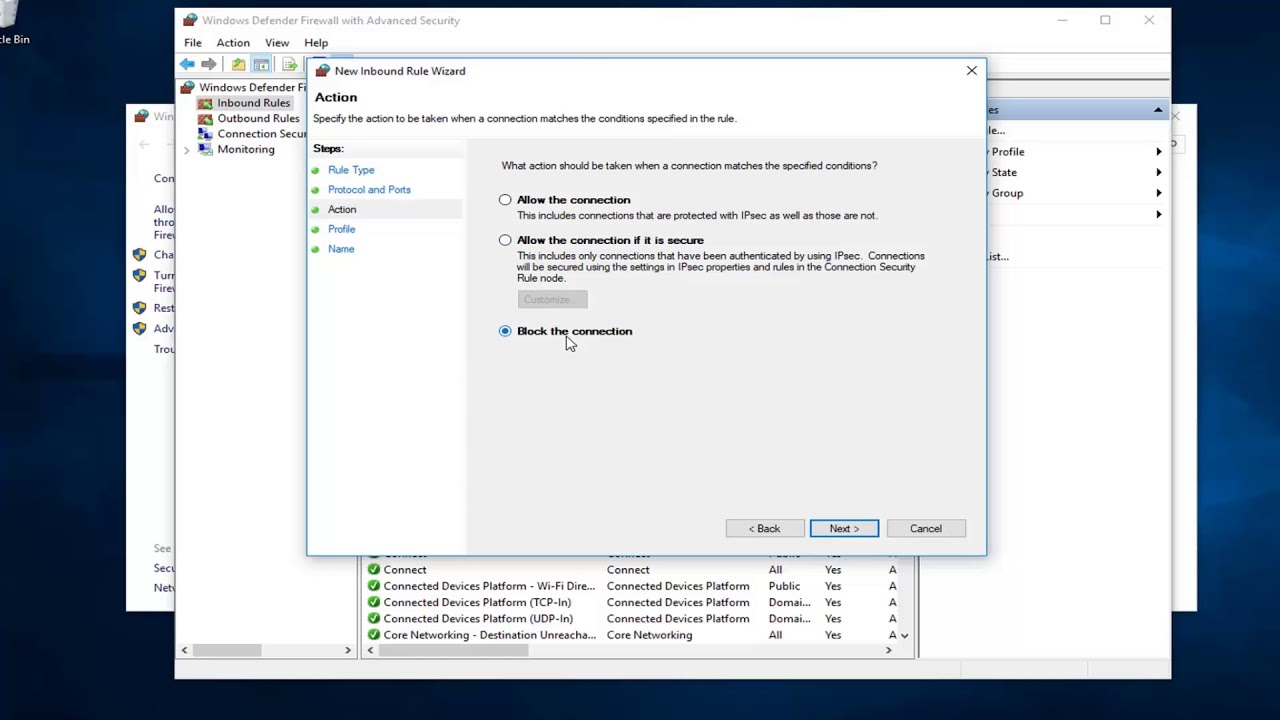Image resolution: width=1280 pixels, height=720 pixels.
Task: Click the Next button in the wizard
Action: click(844, 529)
